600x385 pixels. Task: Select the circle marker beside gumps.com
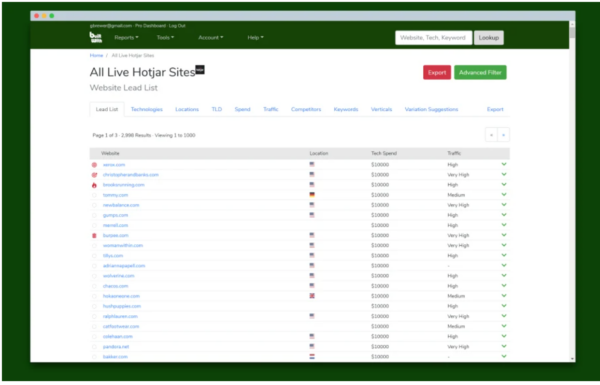[x=94, y=215]
